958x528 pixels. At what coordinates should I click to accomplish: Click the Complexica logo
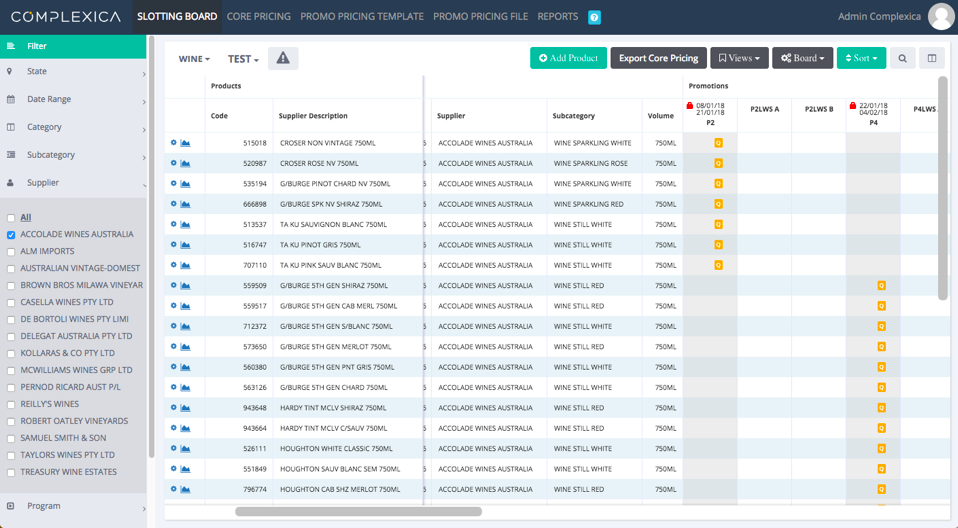pos(66,16)
